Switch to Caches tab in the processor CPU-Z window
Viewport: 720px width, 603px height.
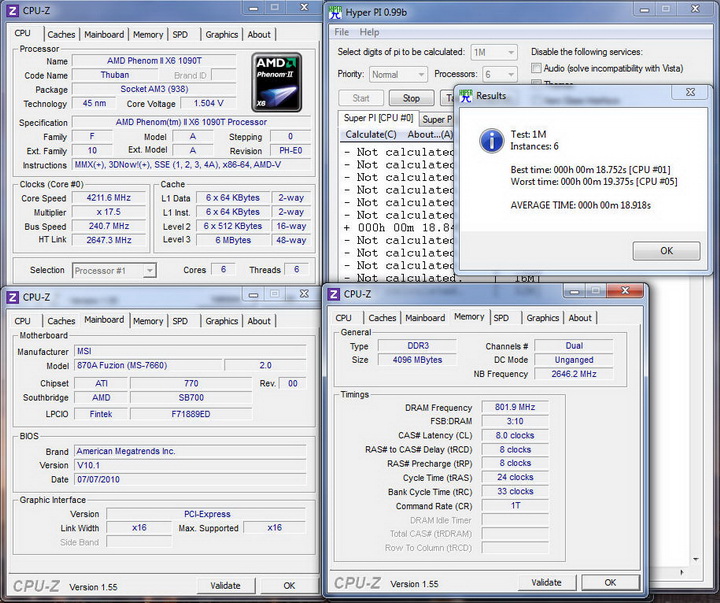click(x=61, y=34)
